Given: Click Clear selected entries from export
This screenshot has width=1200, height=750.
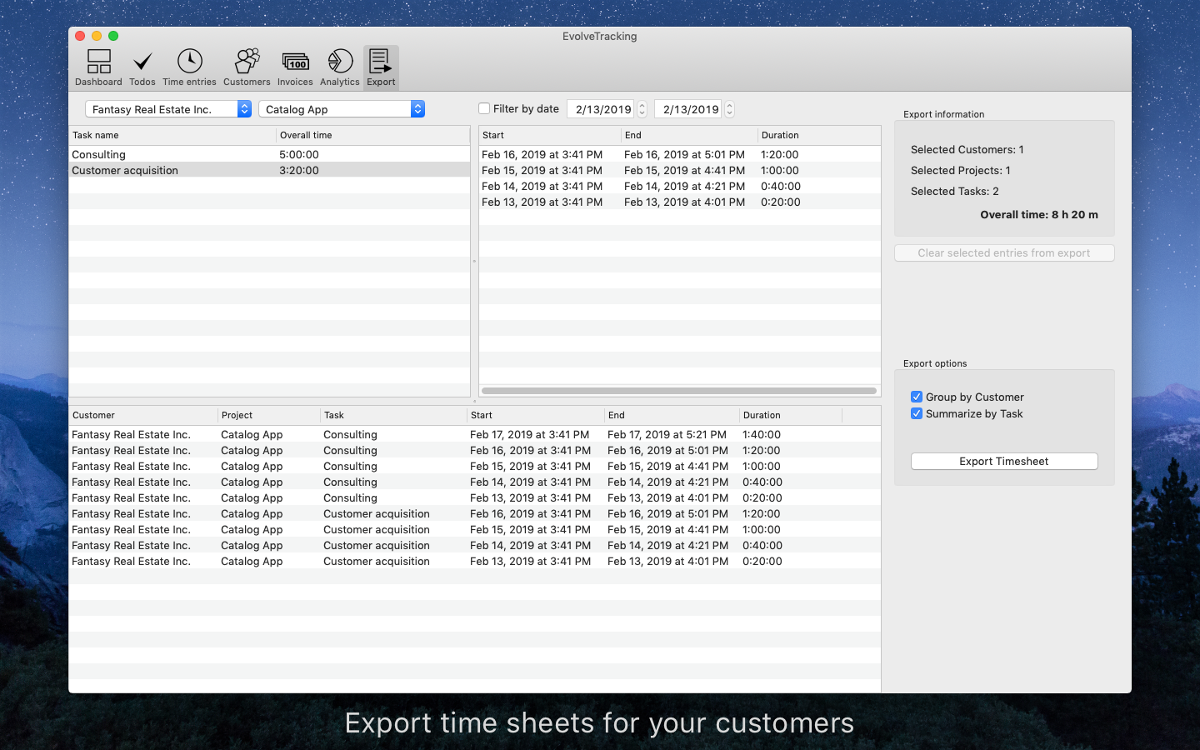Looking at the screenshot, I should click(1004, 253).
